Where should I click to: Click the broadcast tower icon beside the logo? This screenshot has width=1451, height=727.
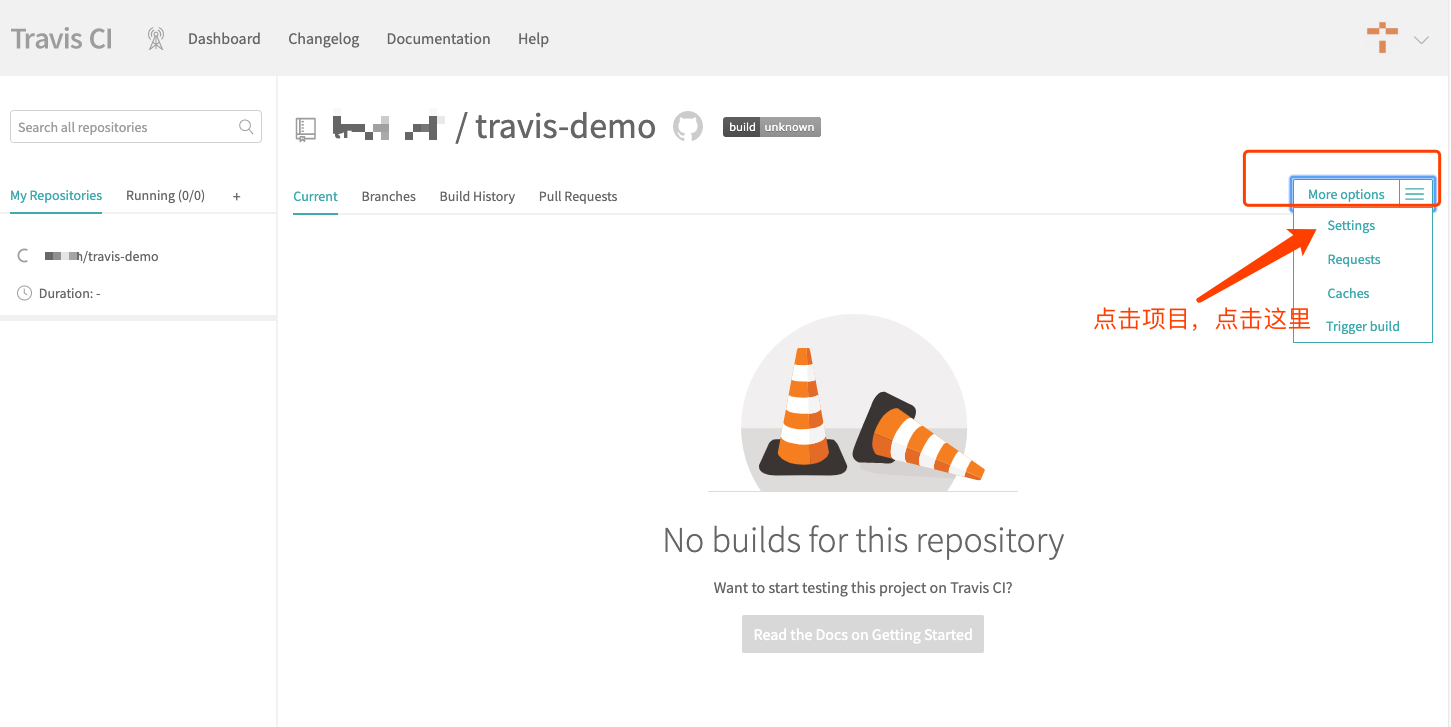click(x=155, y=39)
